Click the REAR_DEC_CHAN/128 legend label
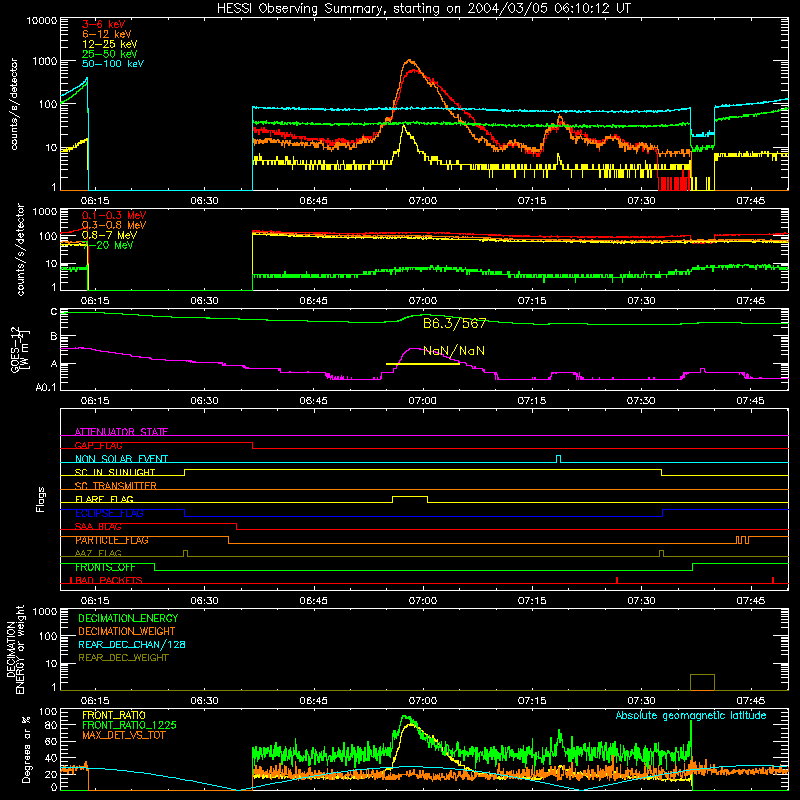Screen dimensions: 800x800 point(132,644)
